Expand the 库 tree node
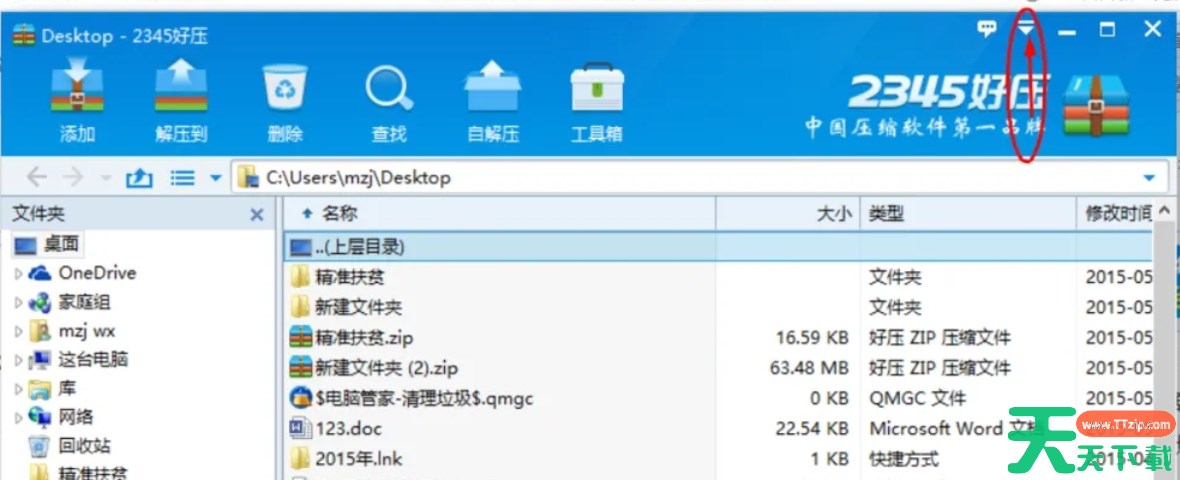The height and width of the screenshot is (480, 1180). point(19,389)
